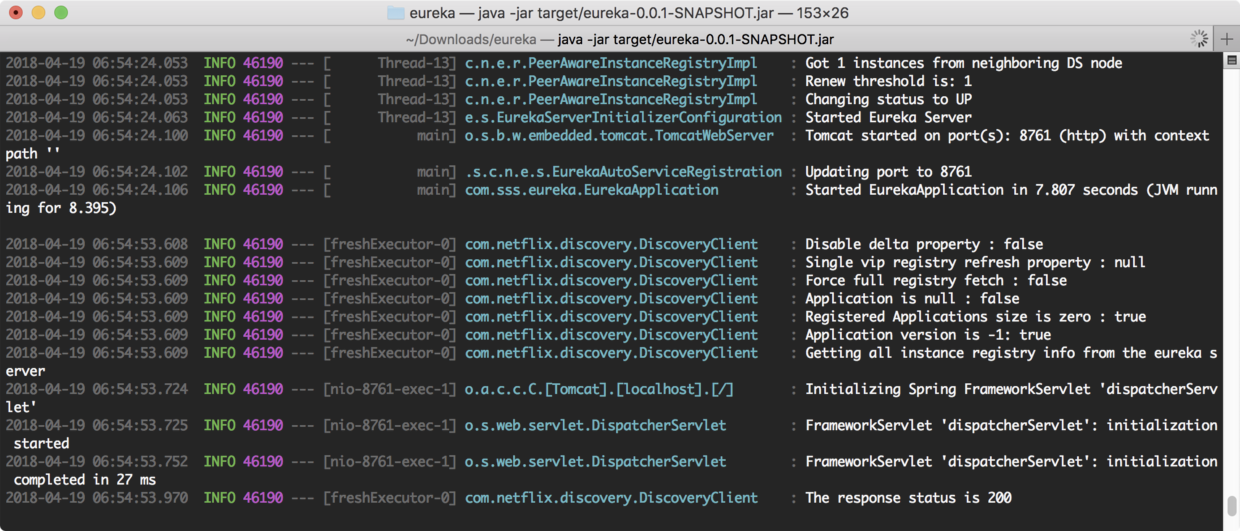Click 'e.s.EurekaServerInitializerConfiguration' logger name
Screen dimensions: 1240x531
[x=623, y=117]
